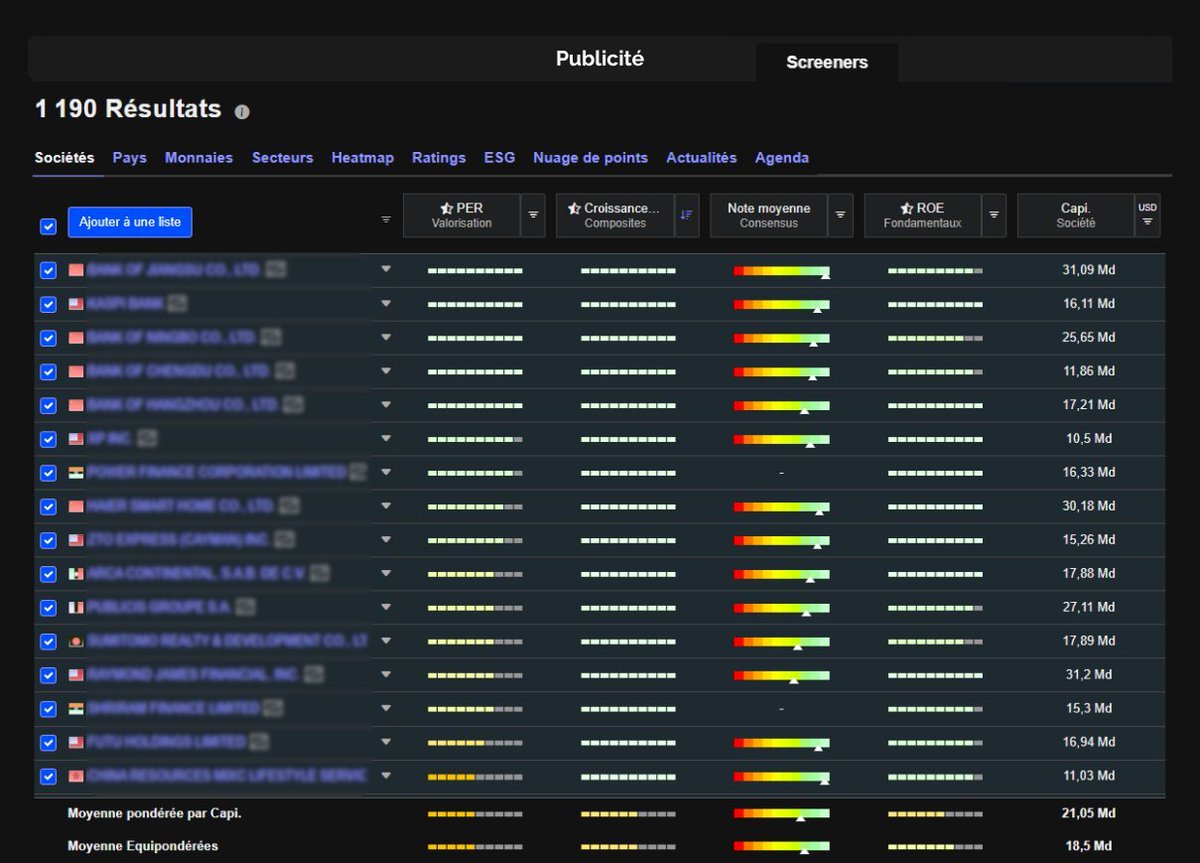Click the sort icon next to the Croissance column
The width and height of the screenshot is (1200, 863).
[686, 215]
